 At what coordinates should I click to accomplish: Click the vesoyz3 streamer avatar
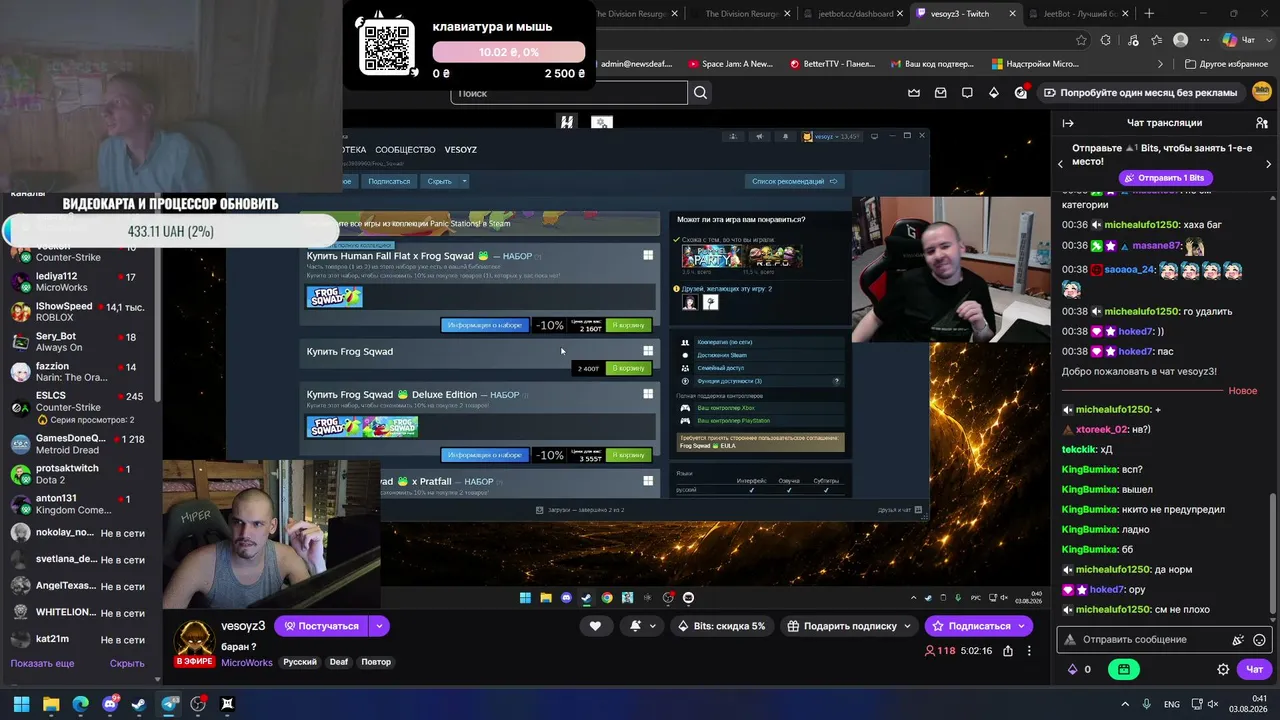point(194,641)
